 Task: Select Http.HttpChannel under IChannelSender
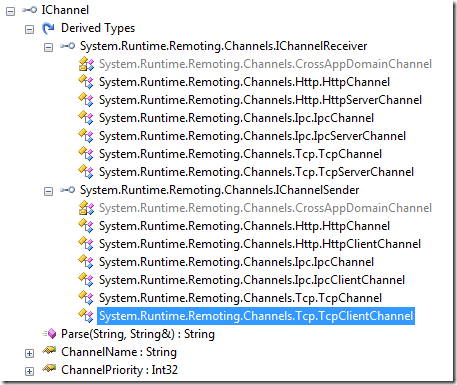tap(244, 226)
